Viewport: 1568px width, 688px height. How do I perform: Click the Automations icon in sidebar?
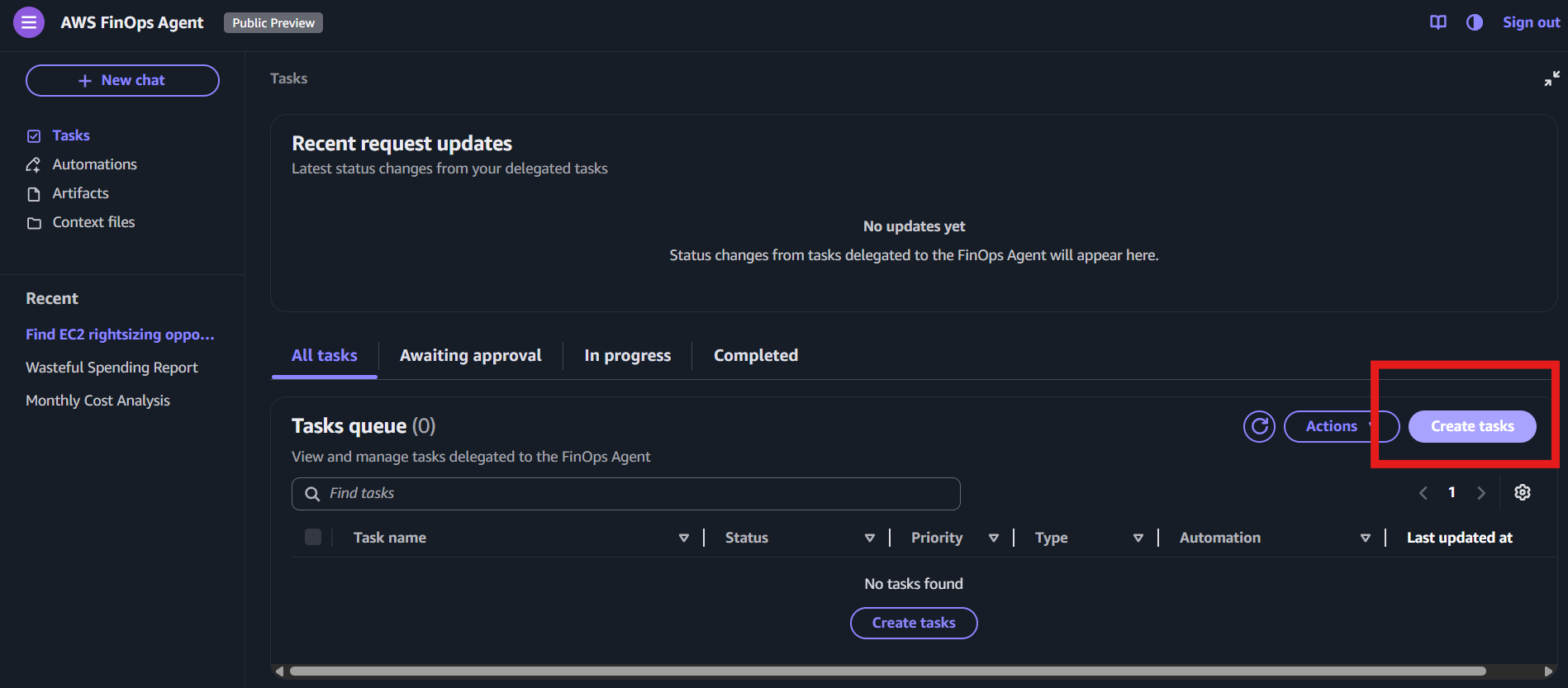click(x=34, y=165)
